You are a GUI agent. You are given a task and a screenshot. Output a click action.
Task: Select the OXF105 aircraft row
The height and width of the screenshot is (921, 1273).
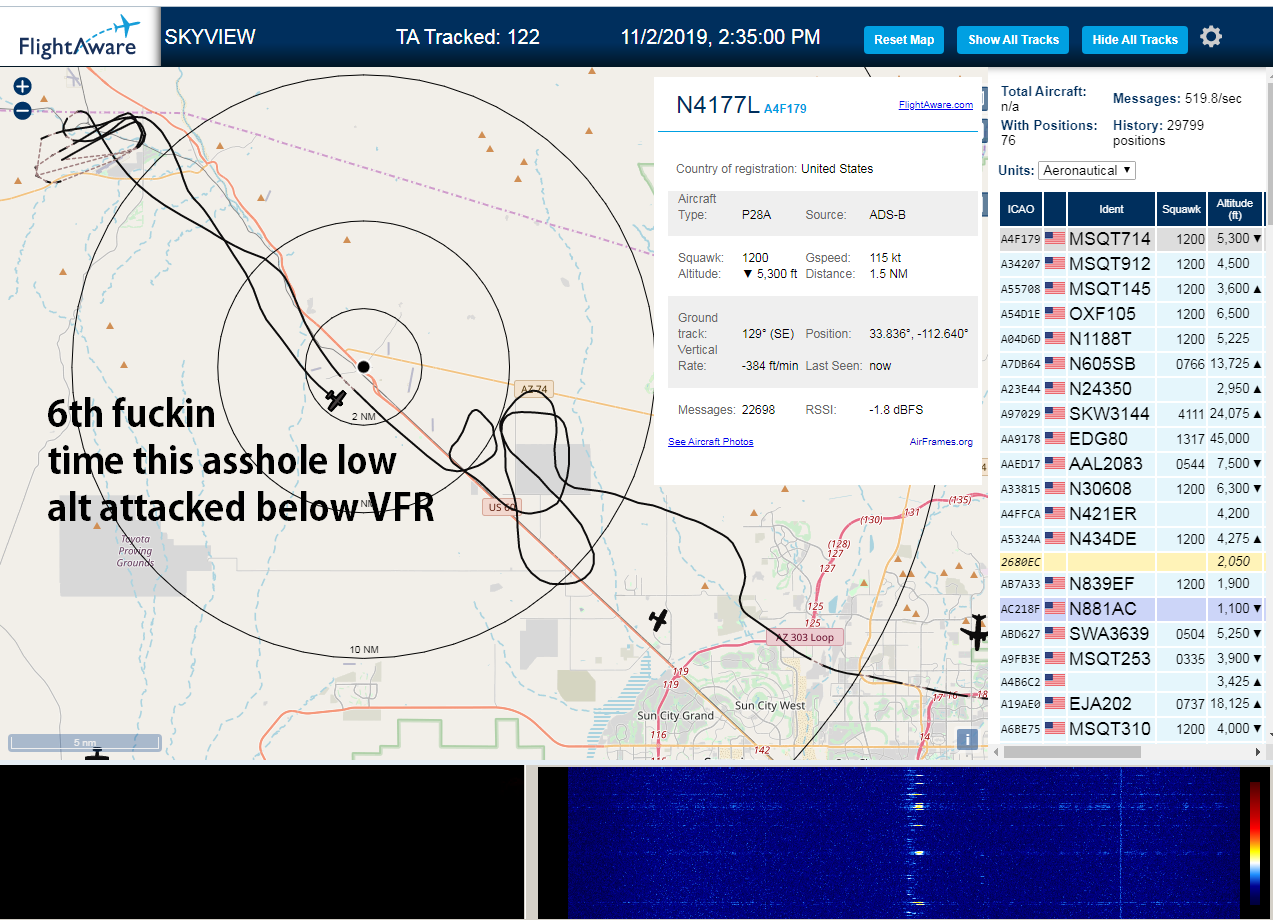point(1132,314)
